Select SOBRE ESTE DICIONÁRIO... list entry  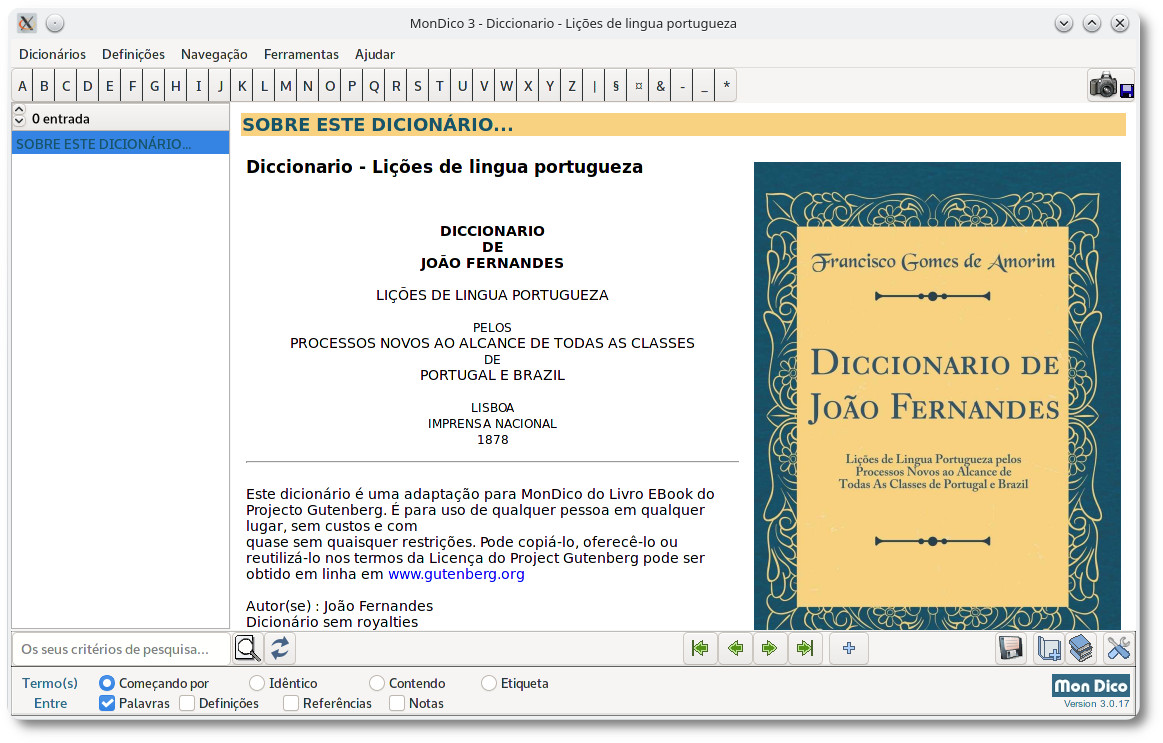coord(120,143)
